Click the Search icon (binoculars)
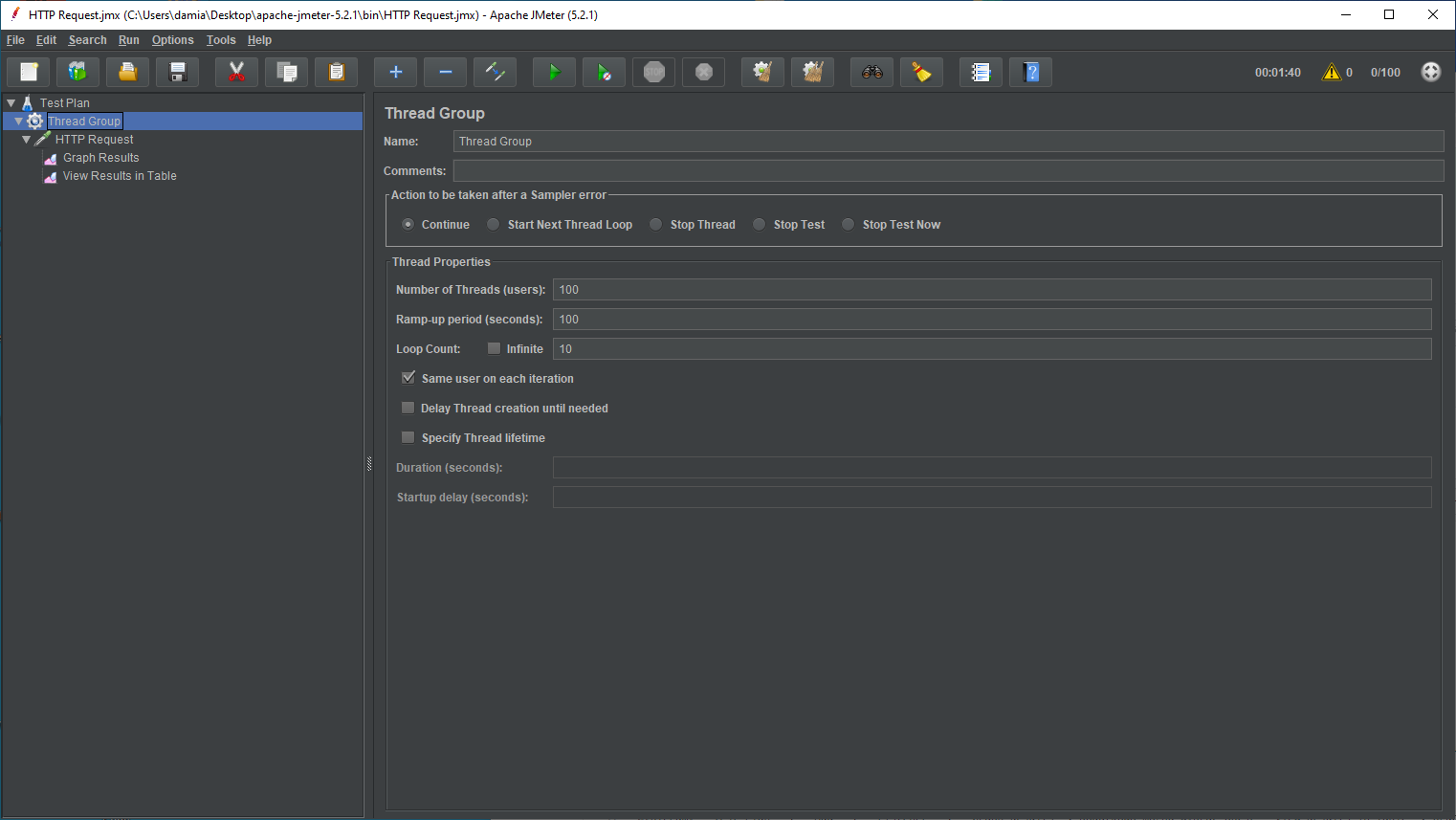The width and height of the screenshot is (1456, 820). pyautogui.click(x=871, y=72)
